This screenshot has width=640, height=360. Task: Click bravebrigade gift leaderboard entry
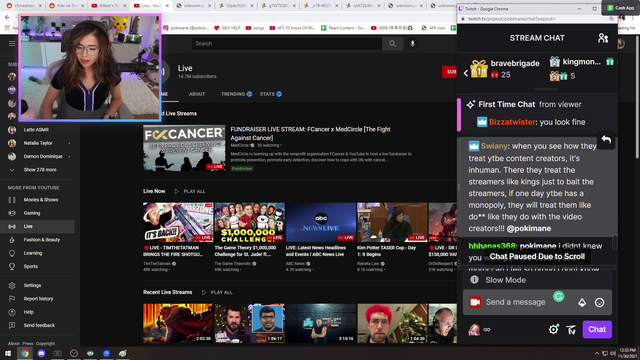point(505,69)
